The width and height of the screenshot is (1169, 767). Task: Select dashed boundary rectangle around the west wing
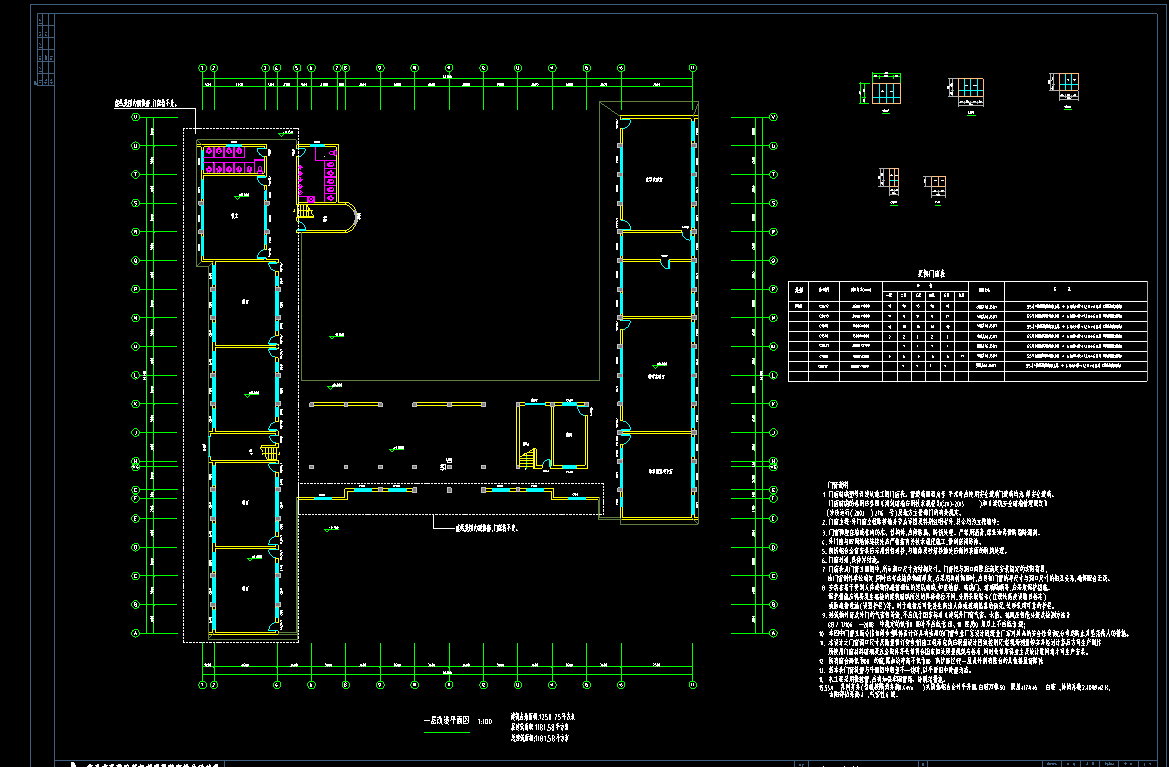[241, 385]
